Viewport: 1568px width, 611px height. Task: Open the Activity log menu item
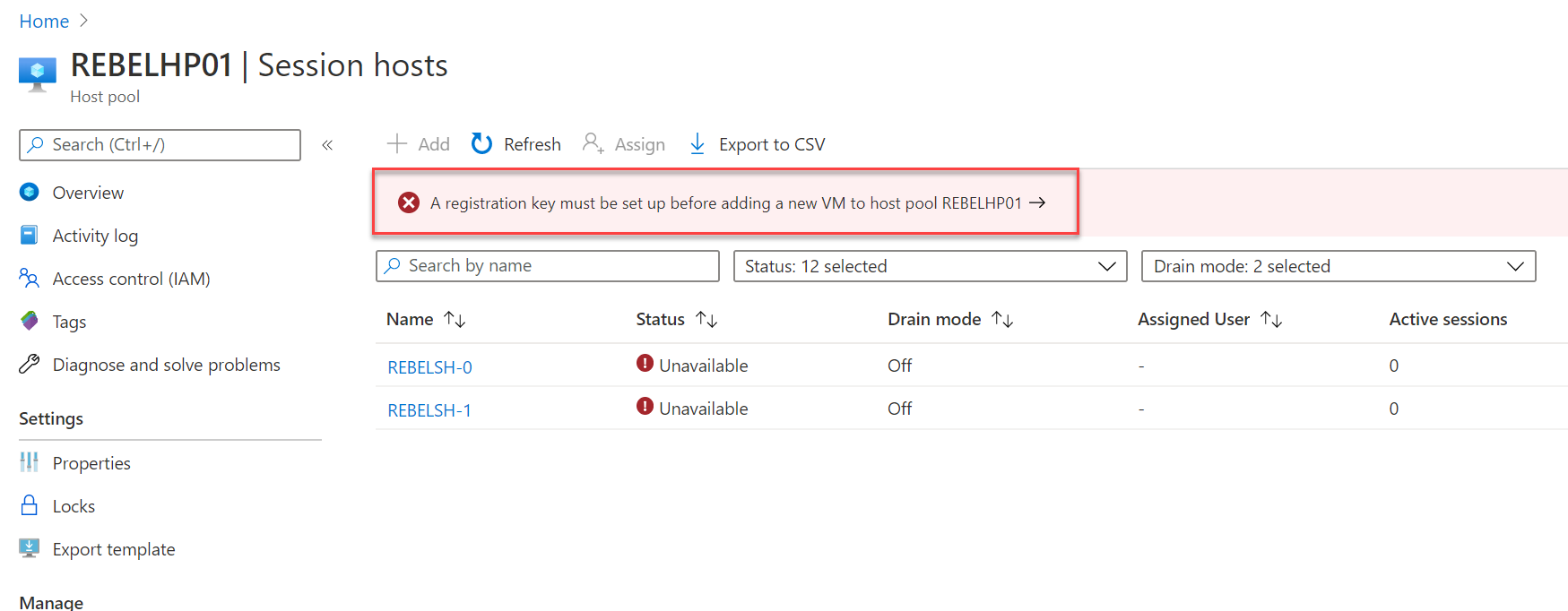coord(95,236)
